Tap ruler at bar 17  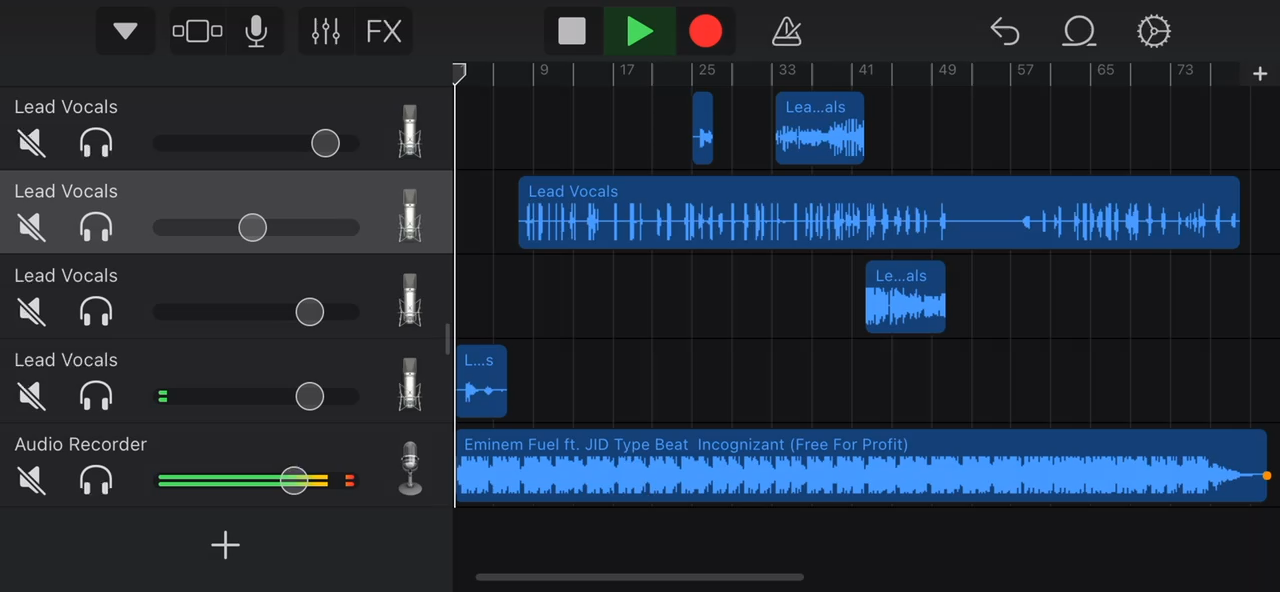[627, 70]
